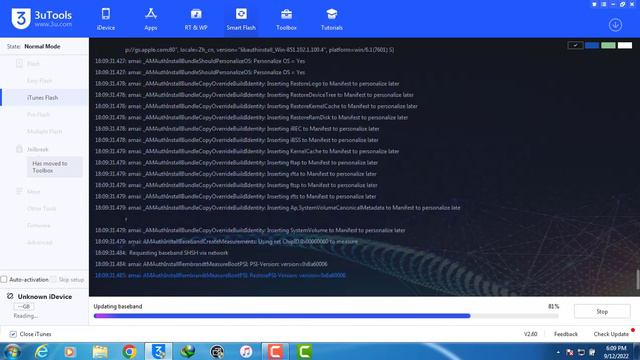Click the Unknown iDevice label
Screen dimensions: 640x360
[x=45, y=297]
